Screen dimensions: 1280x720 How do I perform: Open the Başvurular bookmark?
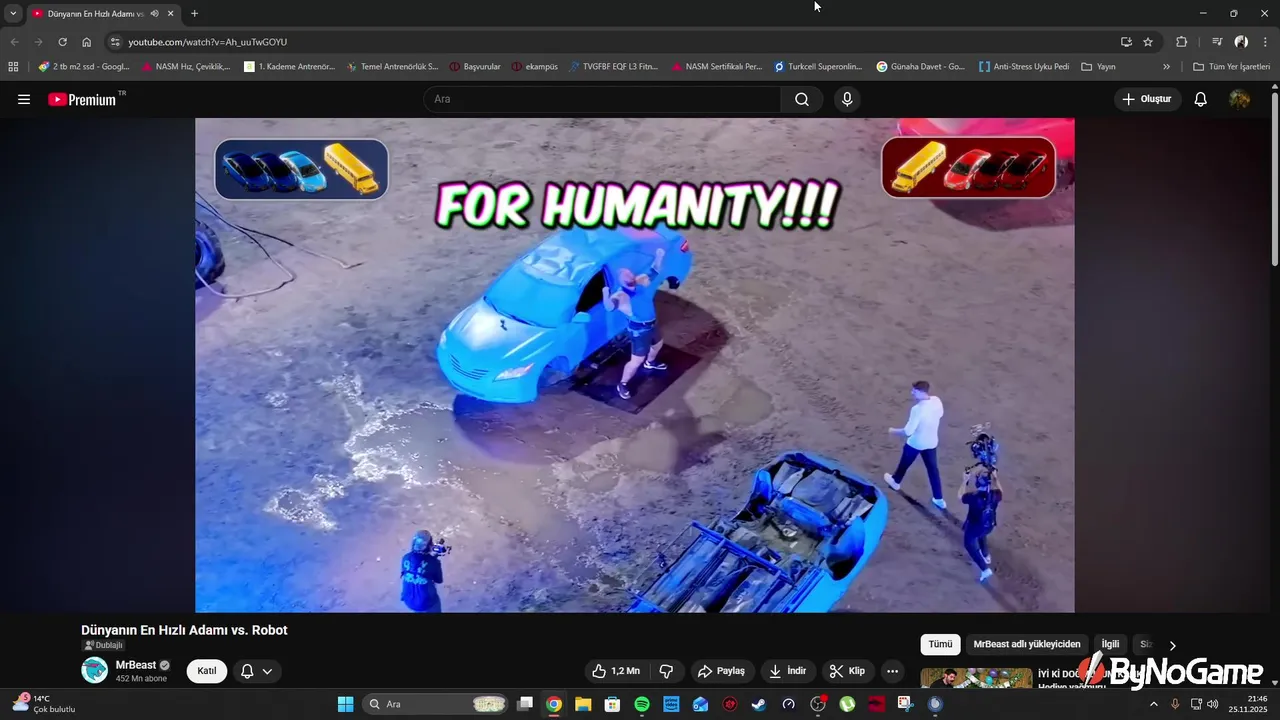pyautogui.click(x=475, y=67)
